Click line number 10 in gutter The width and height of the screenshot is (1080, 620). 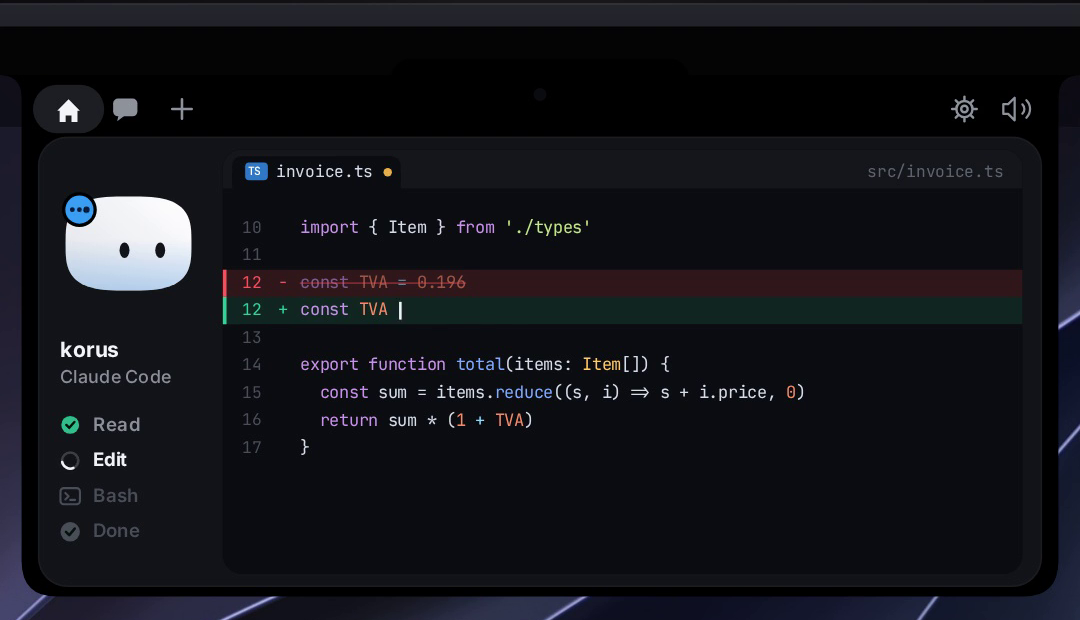(251, 227)
